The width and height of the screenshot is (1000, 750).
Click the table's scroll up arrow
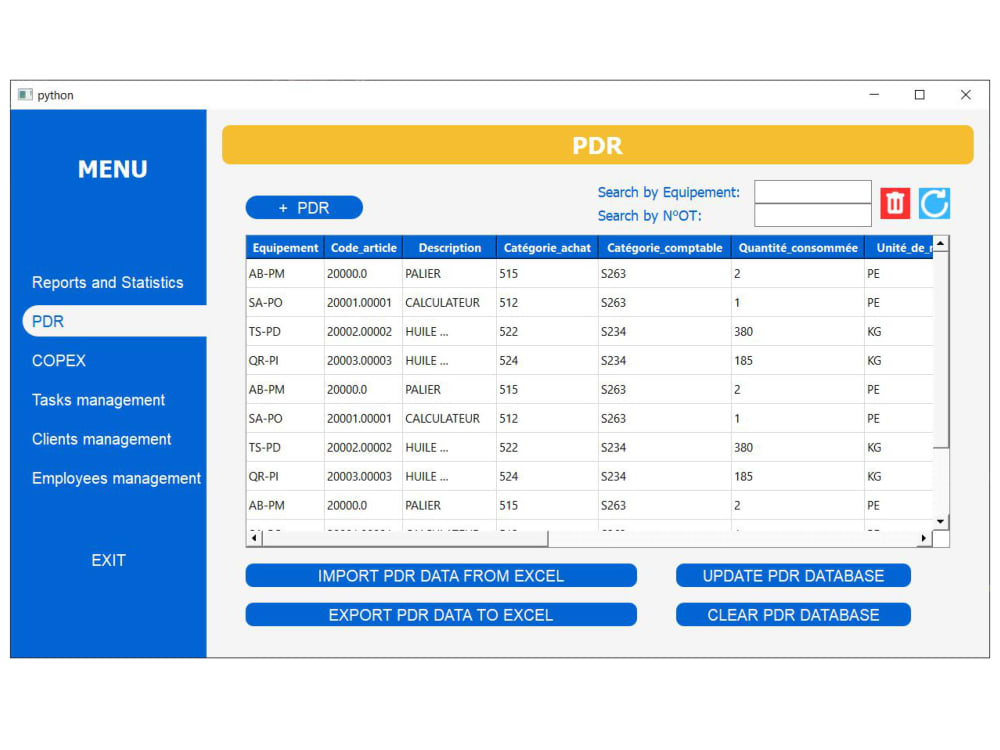tap(941, 244)
